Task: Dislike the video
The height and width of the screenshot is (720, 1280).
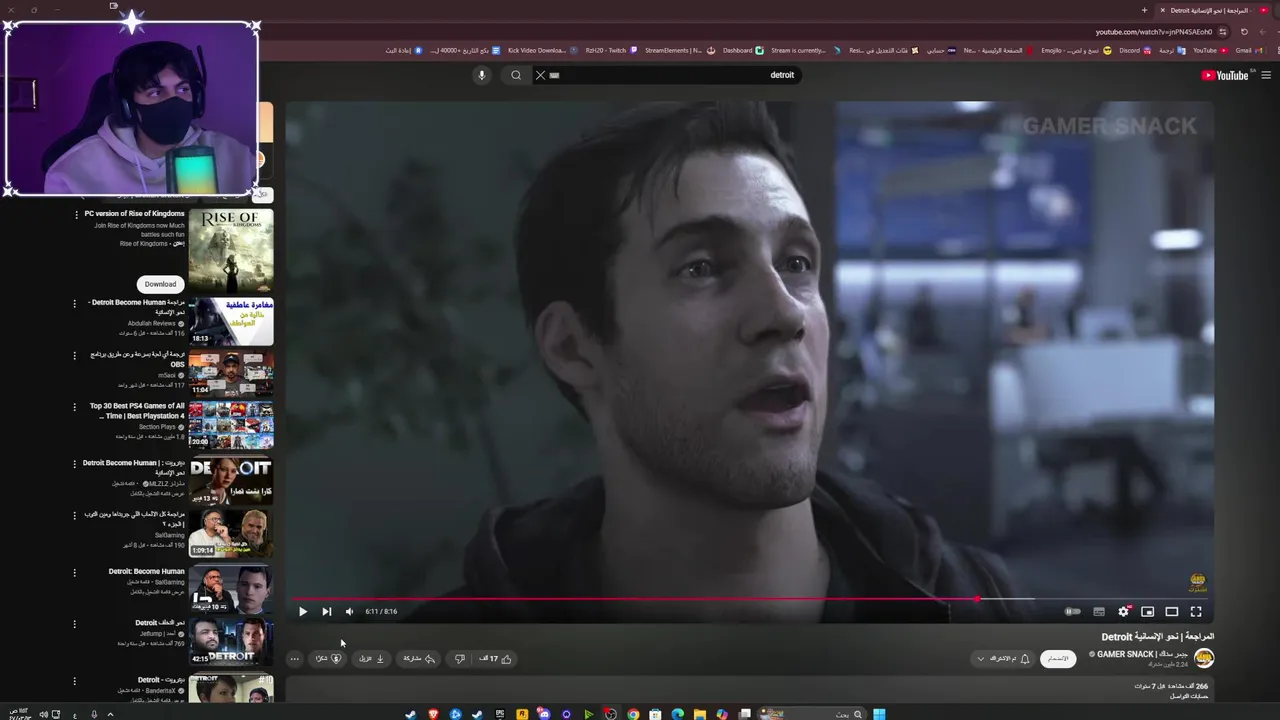Action: pos(459,658)
